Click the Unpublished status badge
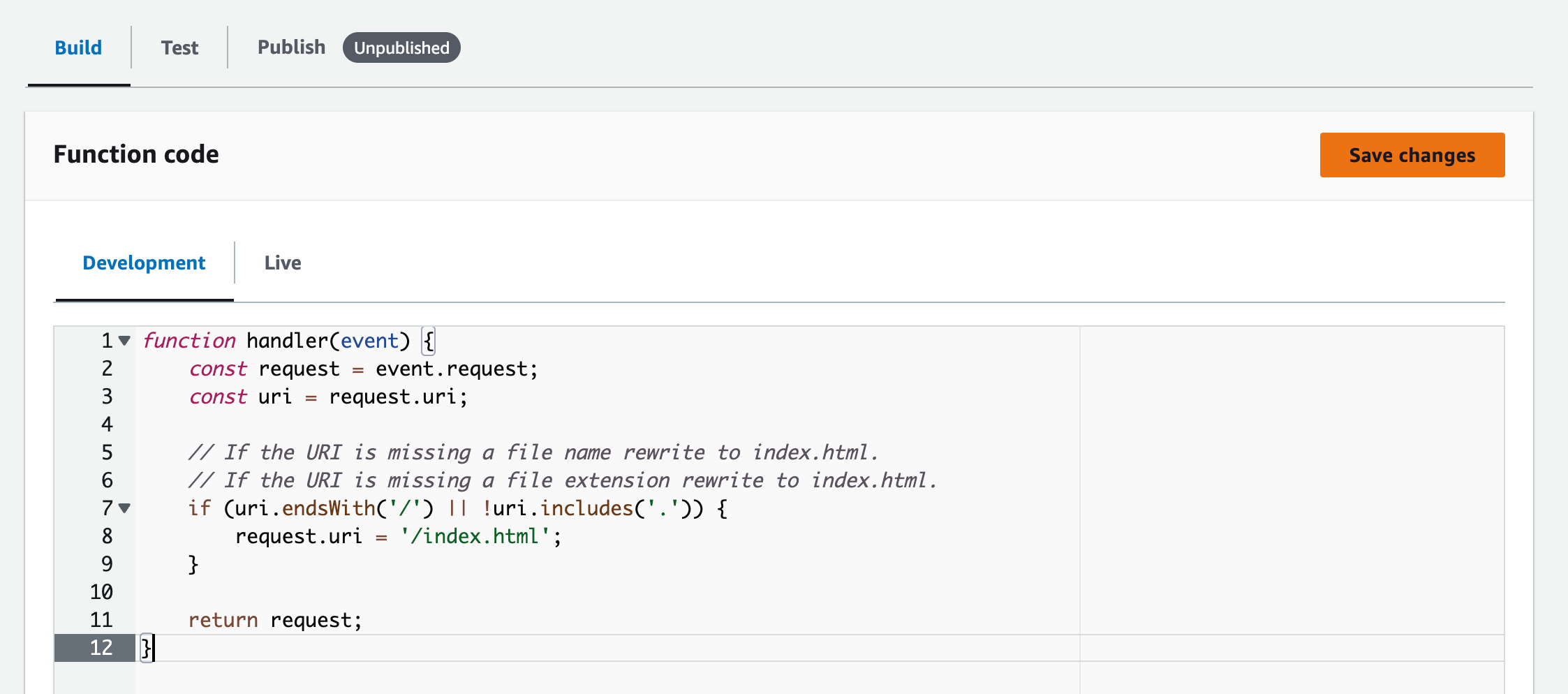Viewport: 1568px width, 694px height. [401, 47]
